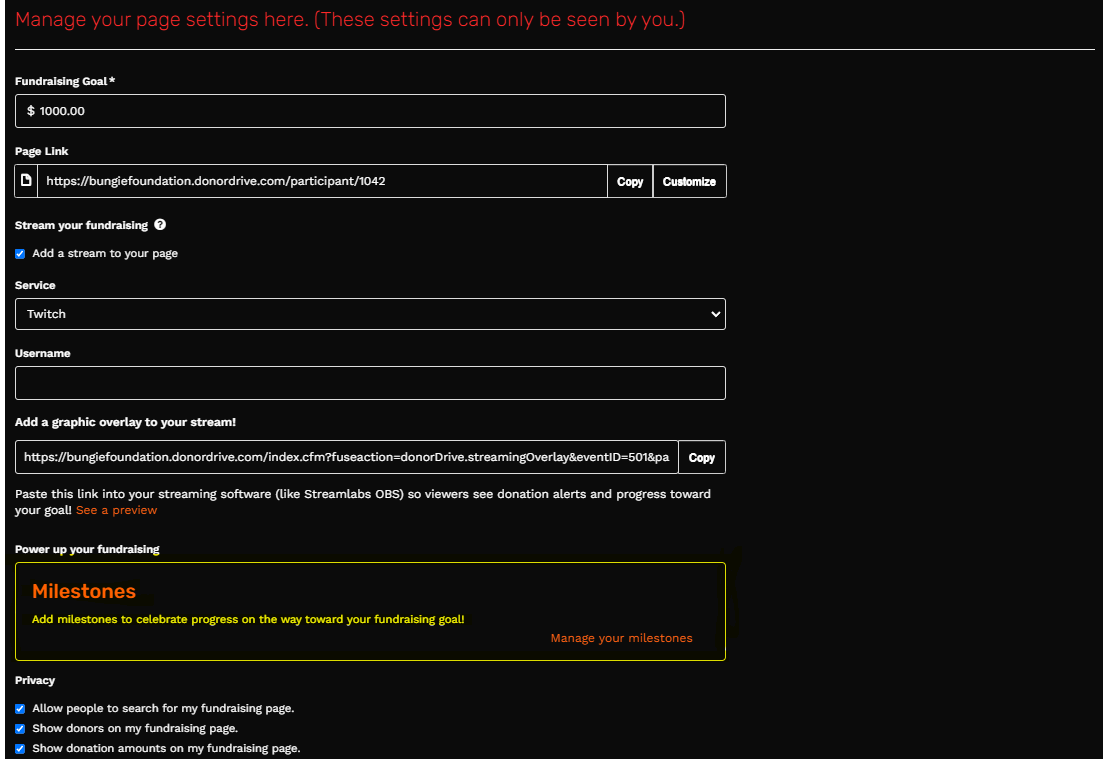
Task: Toggle 'Add a stream to your page' checkbox
Action: pyautogui.click(x=20, y=254)
